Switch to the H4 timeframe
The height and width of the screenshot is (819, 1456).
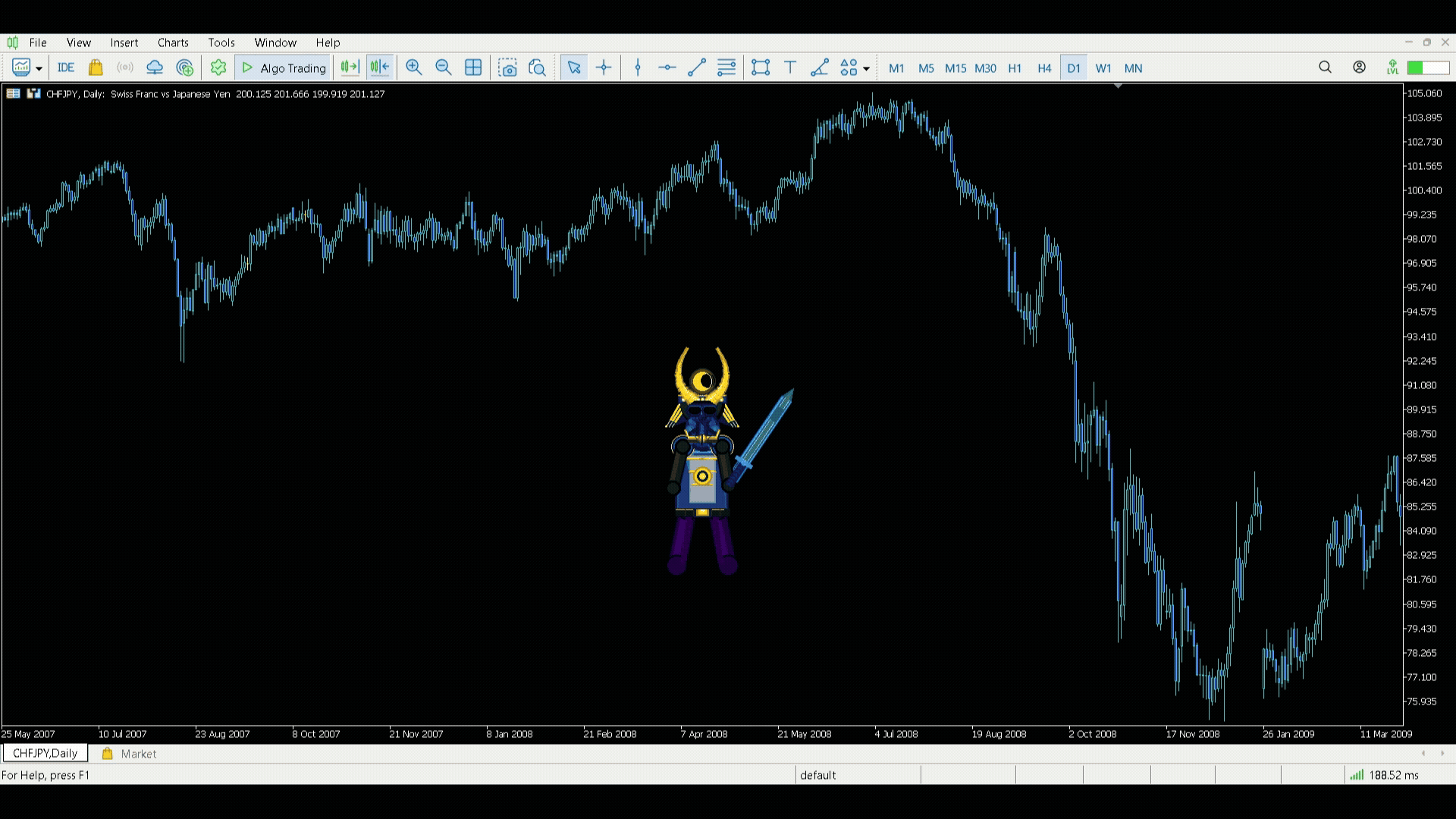point(1044,68)
